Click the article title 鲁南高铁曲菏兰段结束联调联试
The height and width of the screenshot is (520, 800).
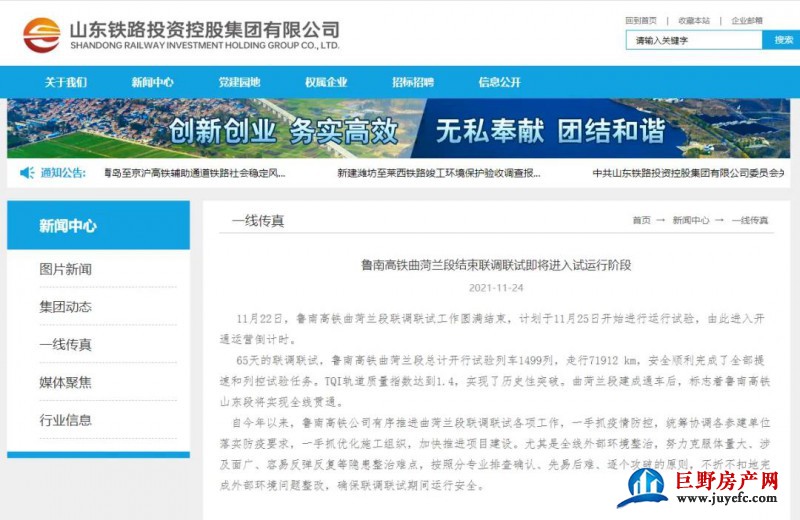tap(496, 265)
